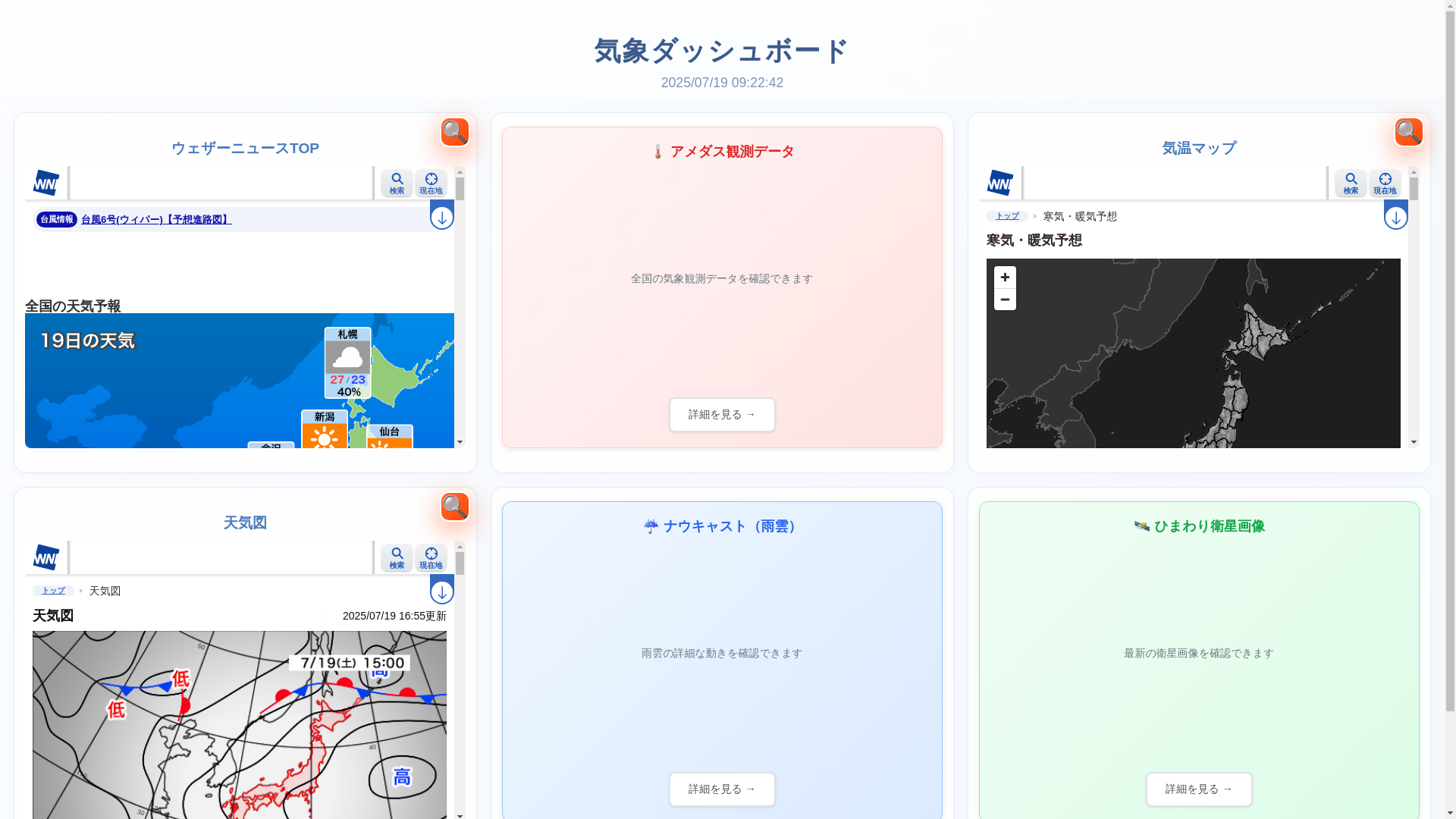Screen dimensions: 1456x819
Task: Click magnifier icon on 天気図 card
Action: 455,507
